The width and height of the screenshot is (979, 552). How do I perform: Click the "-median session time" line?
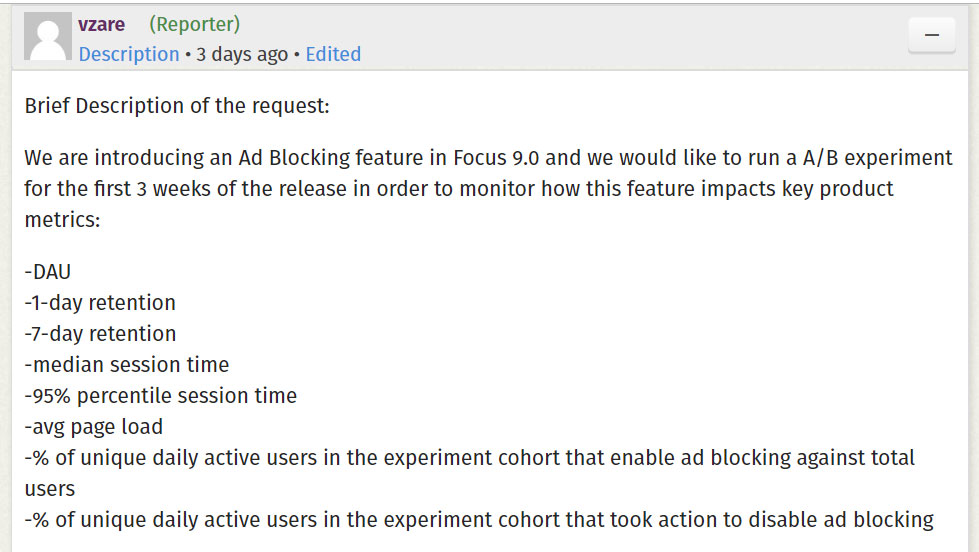[127, 365]
